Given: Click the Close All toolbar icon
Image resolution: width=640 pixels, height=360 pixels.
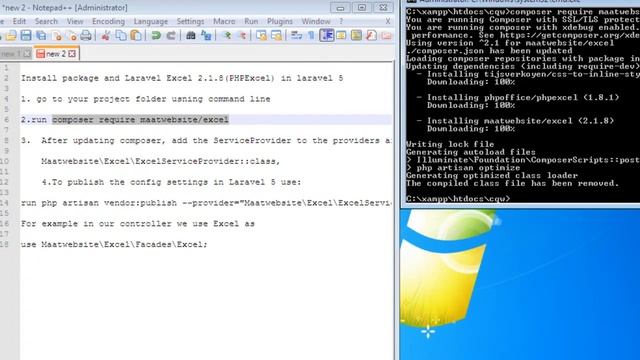Looking at the screenshot, I should coord(71,36).
